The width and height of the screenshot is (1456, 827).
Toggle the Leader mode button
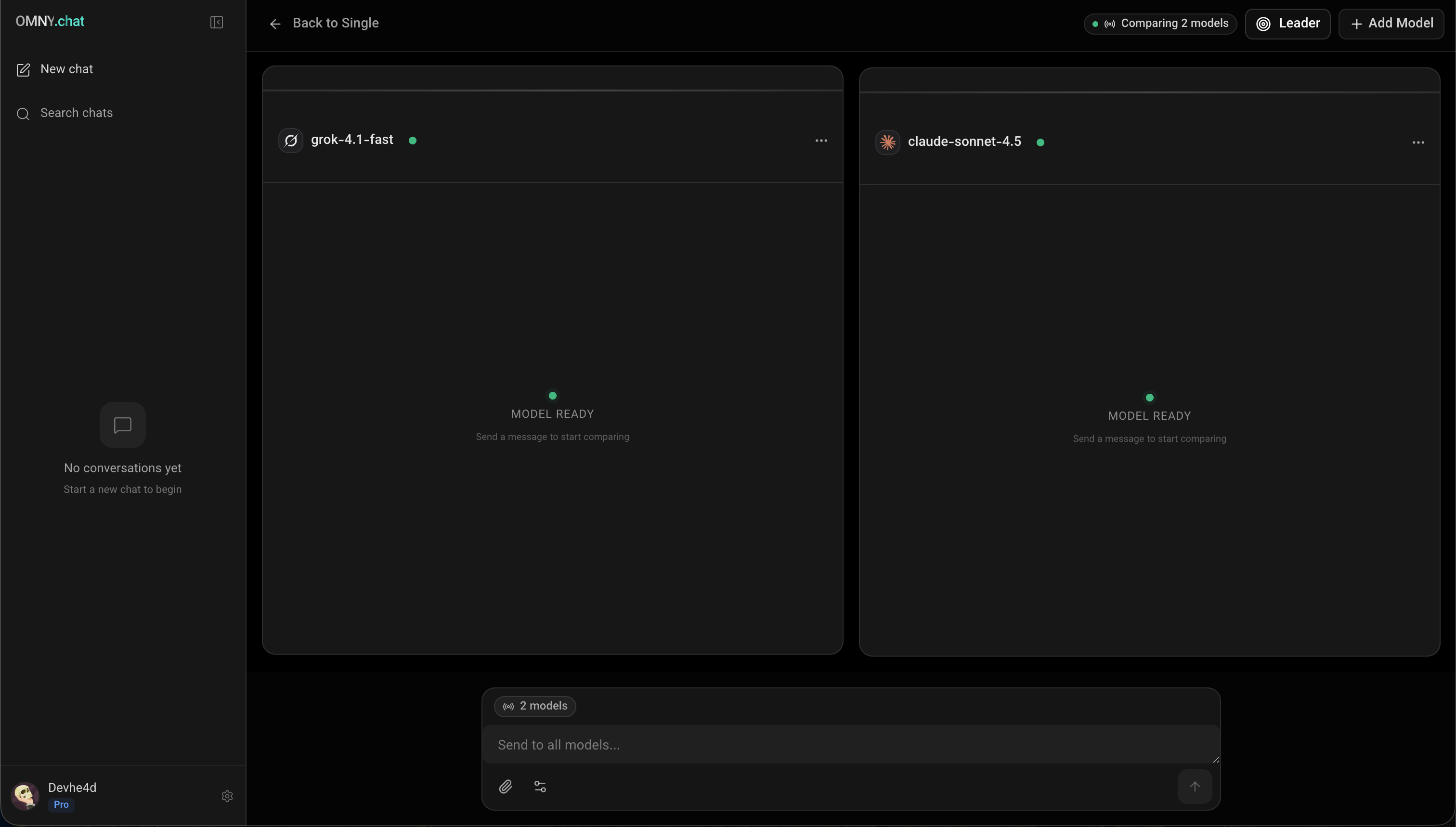pyautogui.click(x=1288, y=23)
